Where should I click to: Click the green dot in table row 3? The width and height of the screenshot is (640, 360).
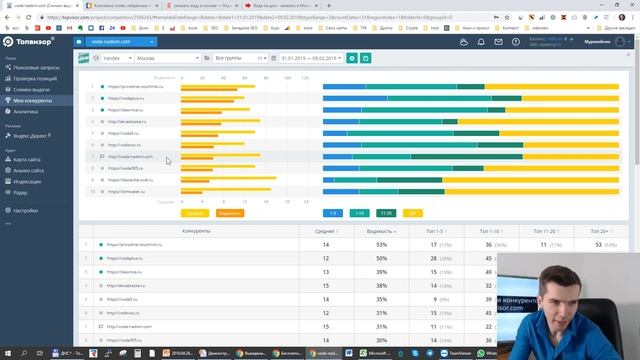(x=101, y=272)
